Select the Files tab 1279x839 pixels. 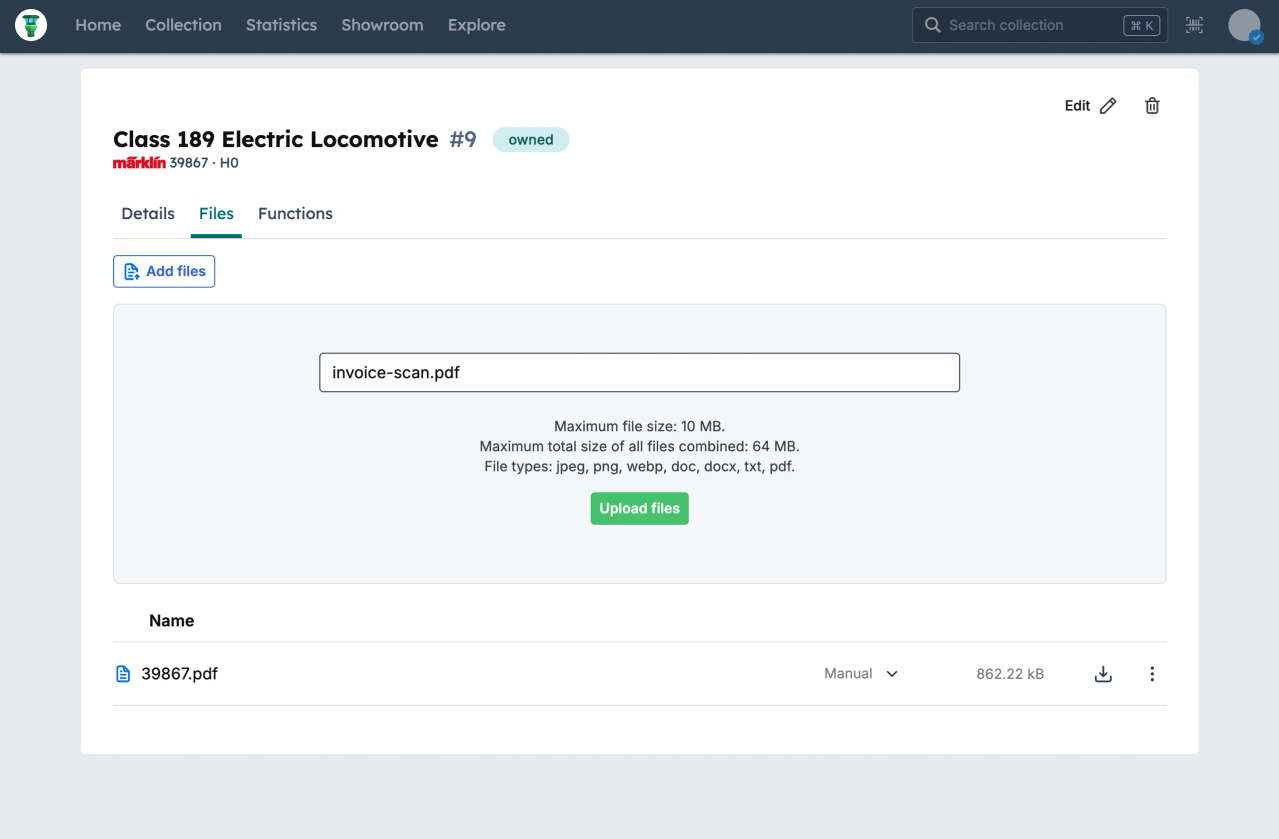pyautogui.click(x=216, y=214)
